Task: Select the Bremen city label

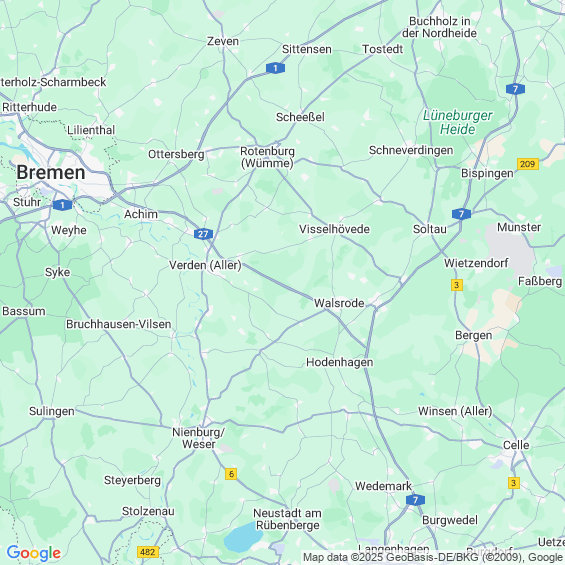Action: (51, 172)
